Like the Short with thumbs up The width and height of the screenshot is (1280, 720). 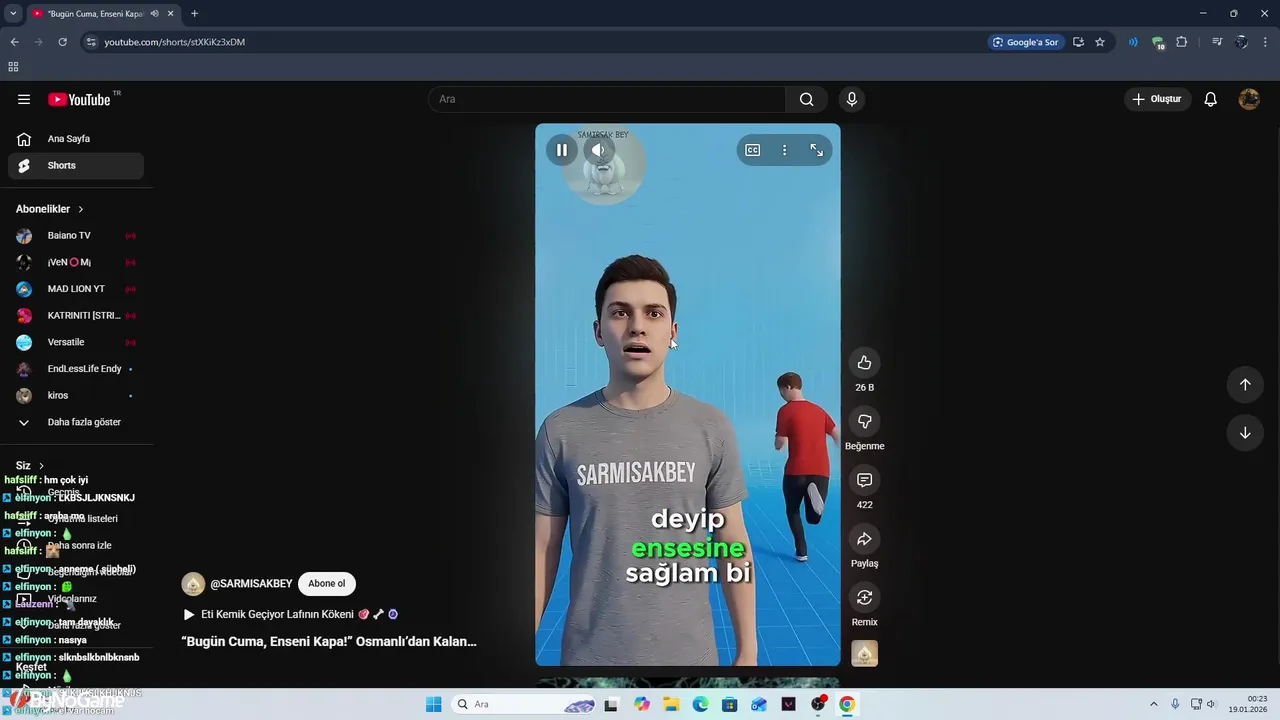click(865, 363)
